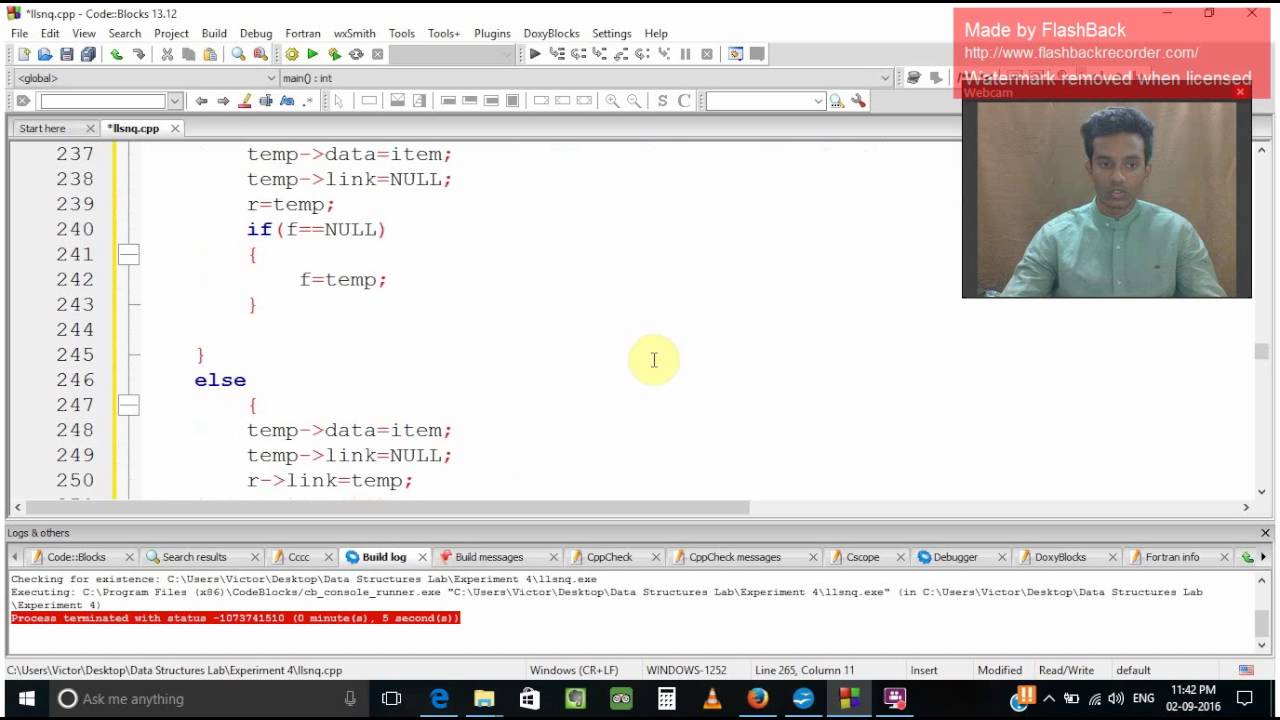Click the wrench settings icon

858,101
